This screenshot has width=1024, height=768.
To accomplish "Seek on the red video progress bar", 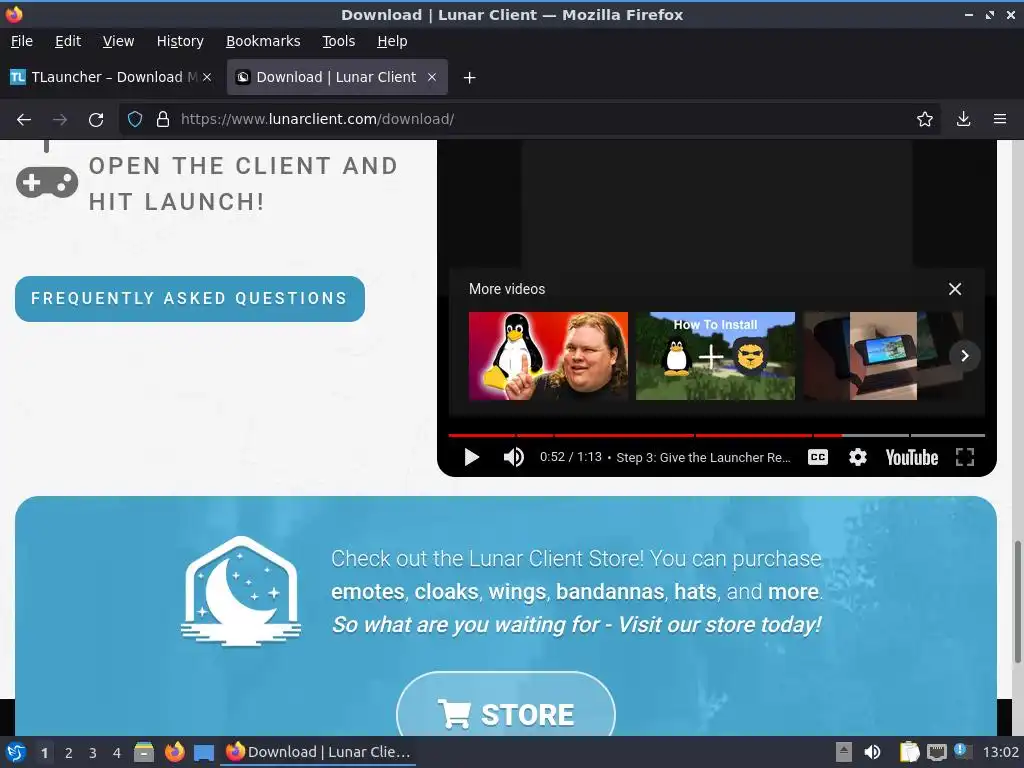I will pyautogui.click(x=716, y=435).
